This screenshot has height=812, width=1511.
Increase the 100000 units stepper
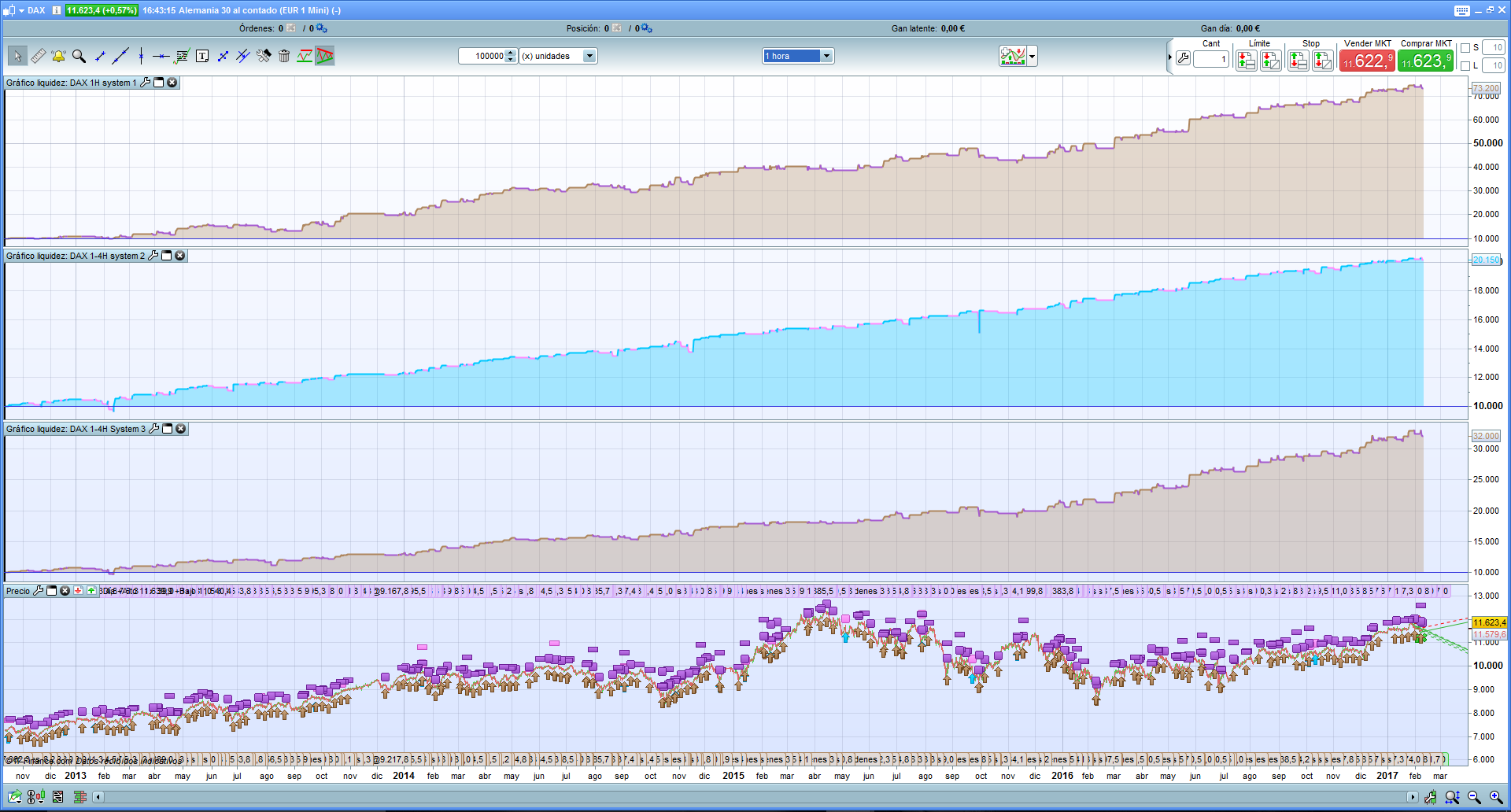coord(511,53)
